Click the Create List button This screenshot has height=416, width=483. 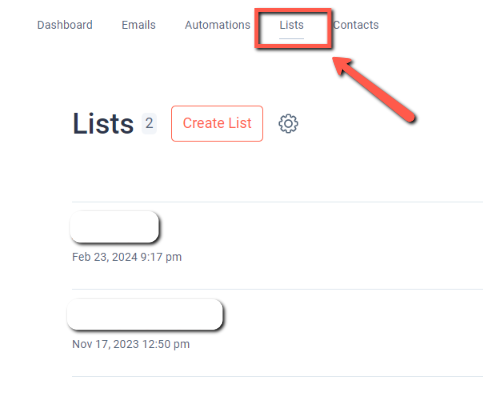point(217,124)
